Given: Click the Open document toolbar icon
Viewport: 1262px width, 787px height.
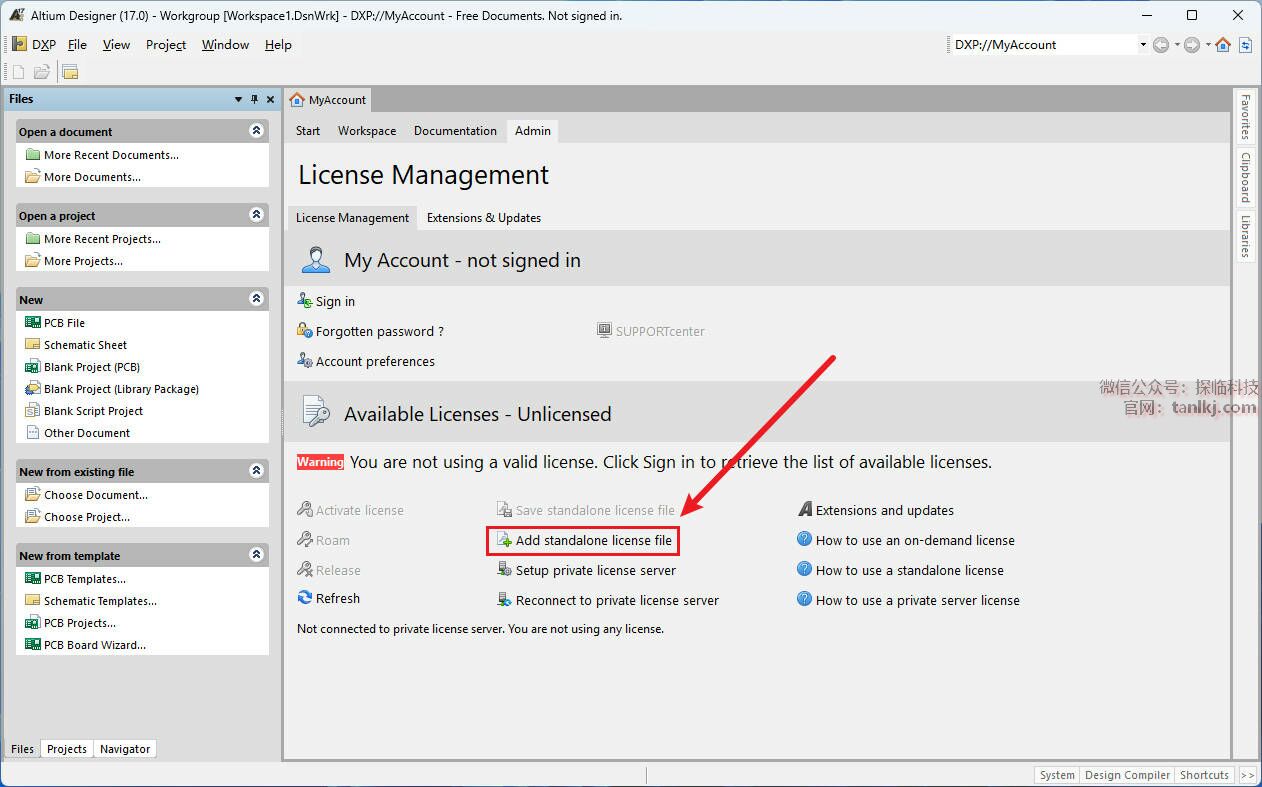Looking at the screenshot, I should click(42, 72).
